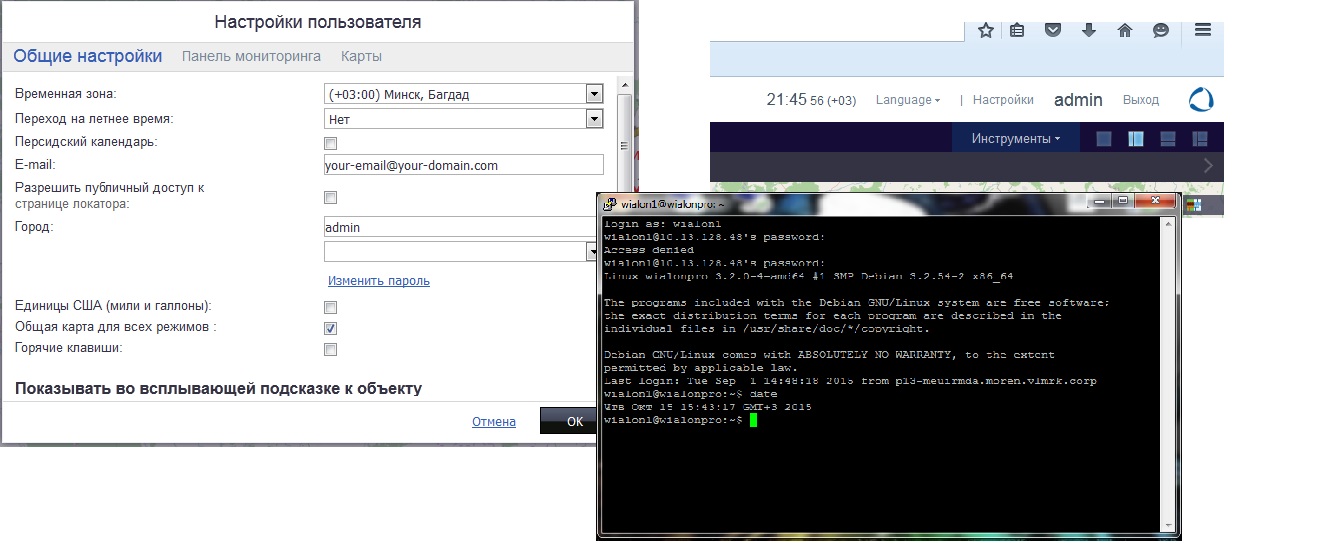
Task: Open the bookmarks list icon
Action: point(1017,30)
